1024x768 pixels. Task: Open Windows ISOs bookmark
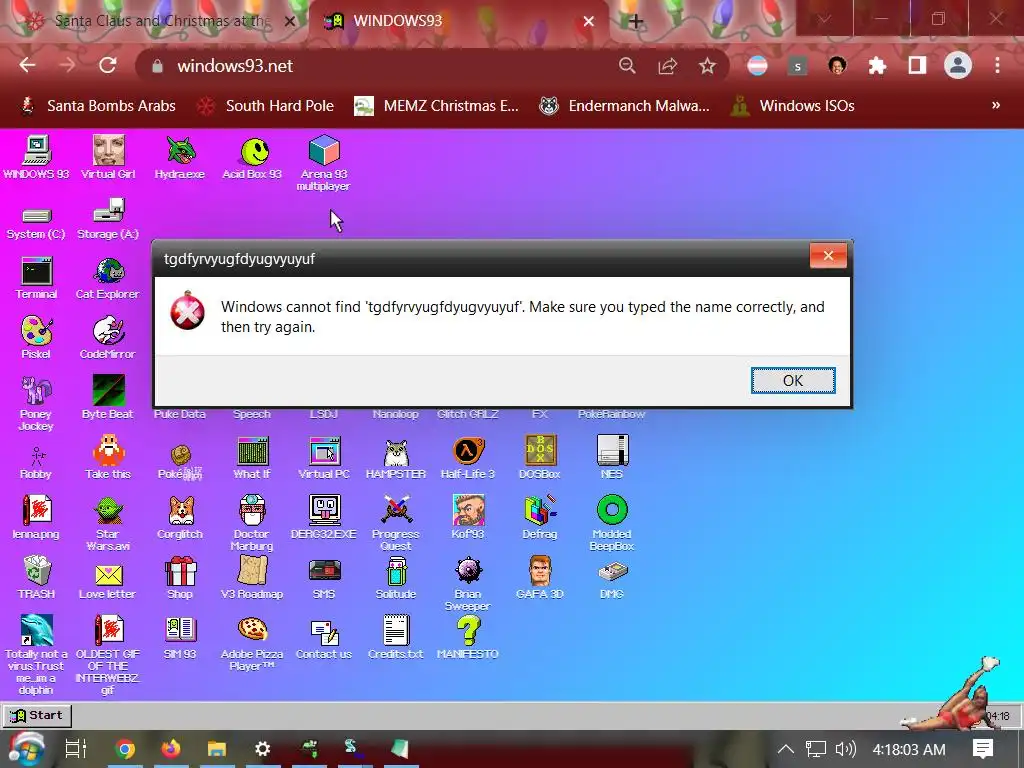(793, 106)
